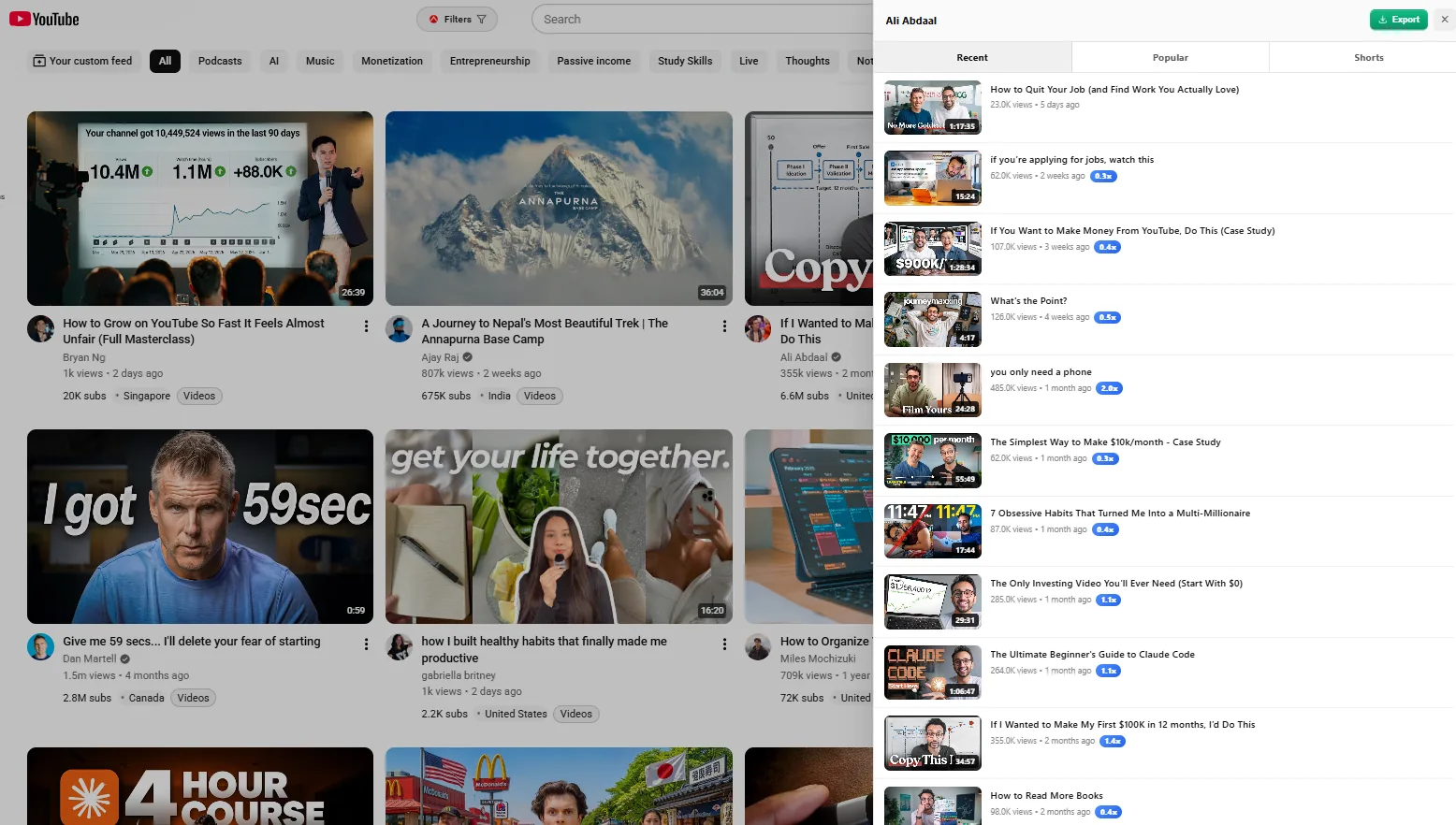Switch to the Shorts tab
Viewport: 1456px width, 825px height.
pyautogui.click(x=1369, y=57)
